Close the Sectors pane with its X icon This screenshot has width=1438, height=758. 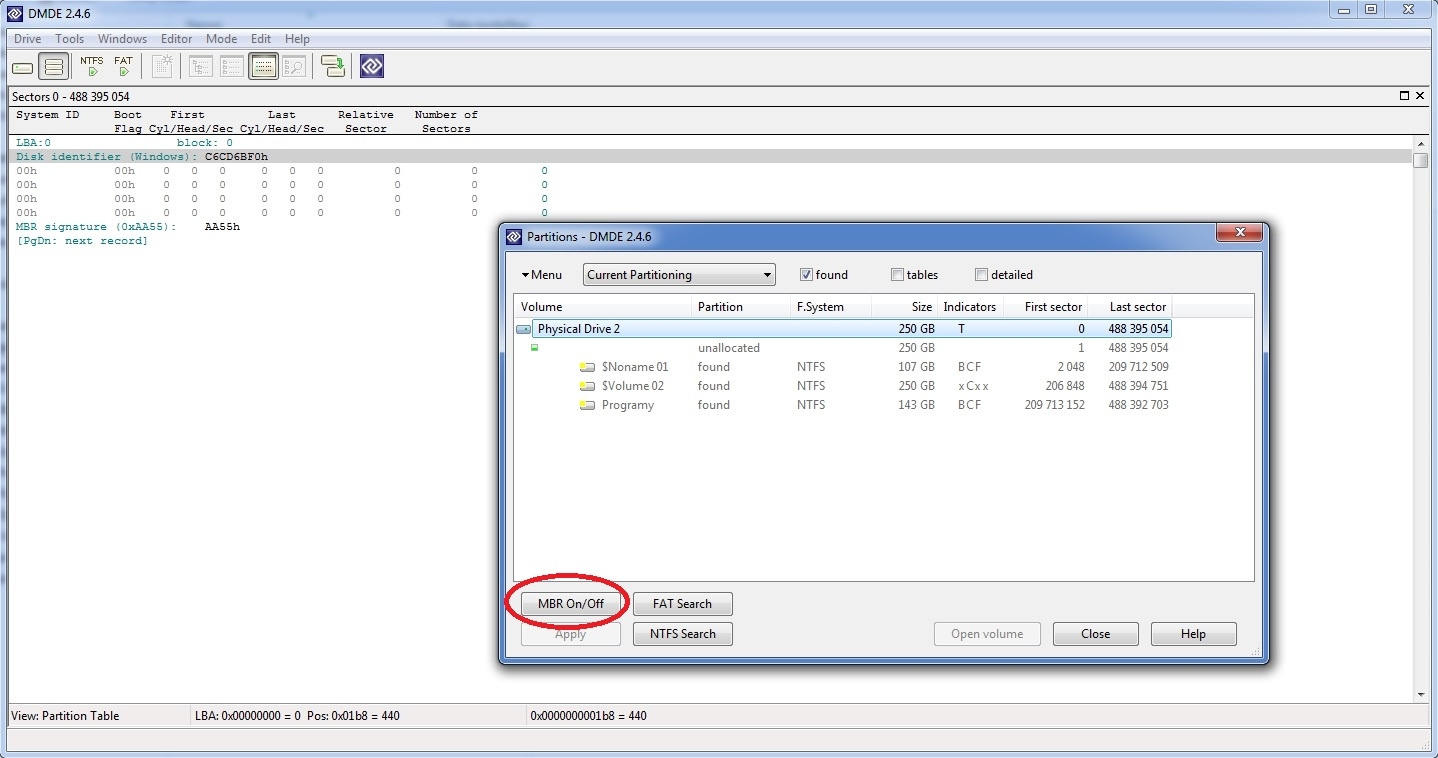pos(1420,96)
